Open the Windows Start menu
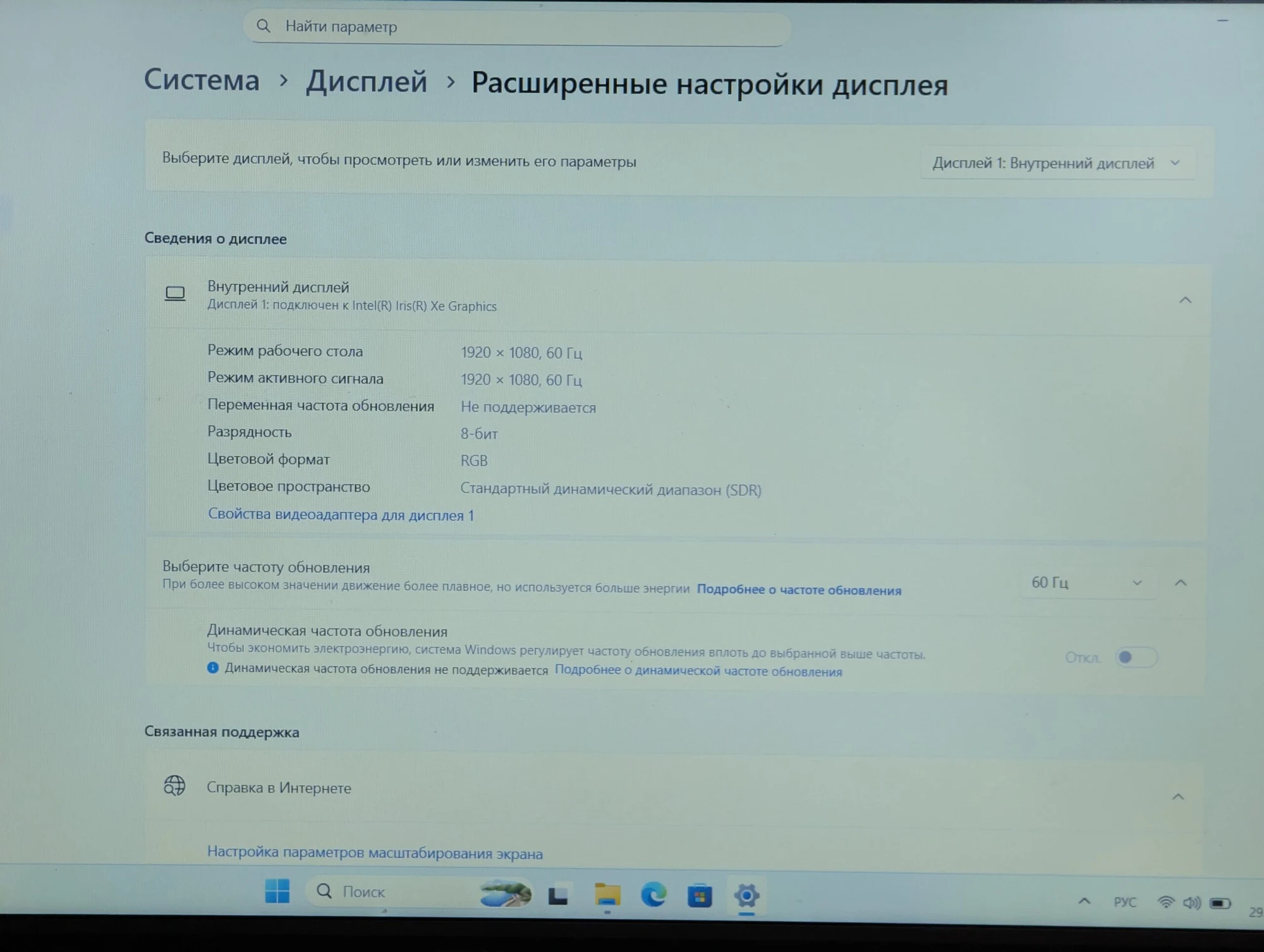This screenshot has height=952, width=1264. (x=277, y=891)
